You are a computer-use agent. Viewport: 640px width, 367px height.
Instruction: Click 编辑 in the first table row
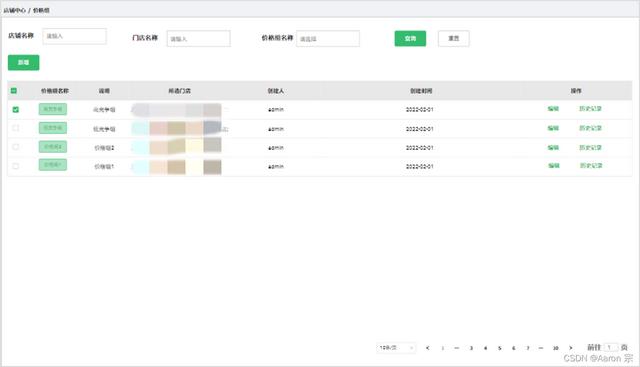553,109
